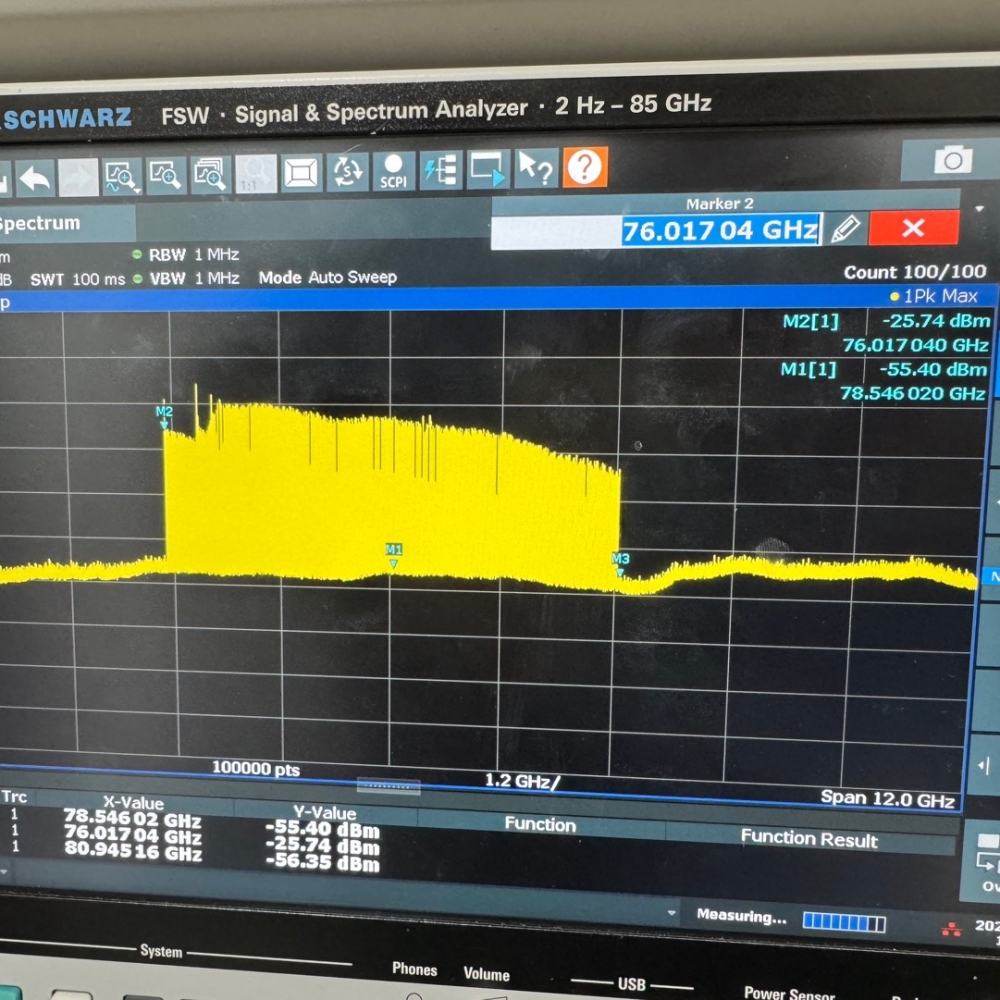The image size is (1000, 1000).
Task: Click the greyed-out Redo toolbar icon
Action: coord(78,177)
